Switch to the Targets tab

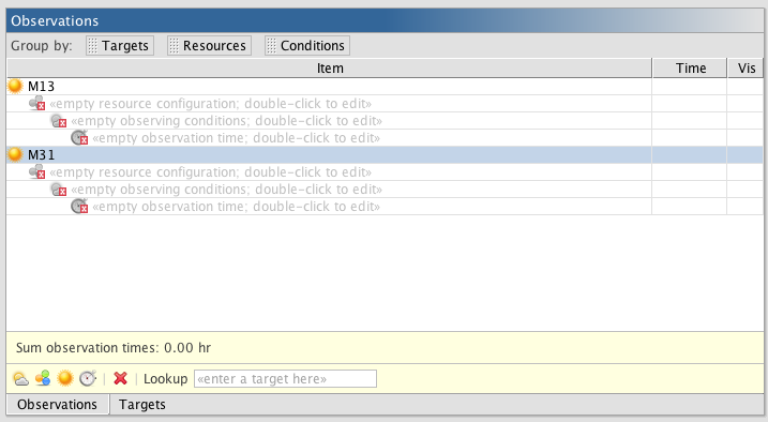[x=142, y=404]
